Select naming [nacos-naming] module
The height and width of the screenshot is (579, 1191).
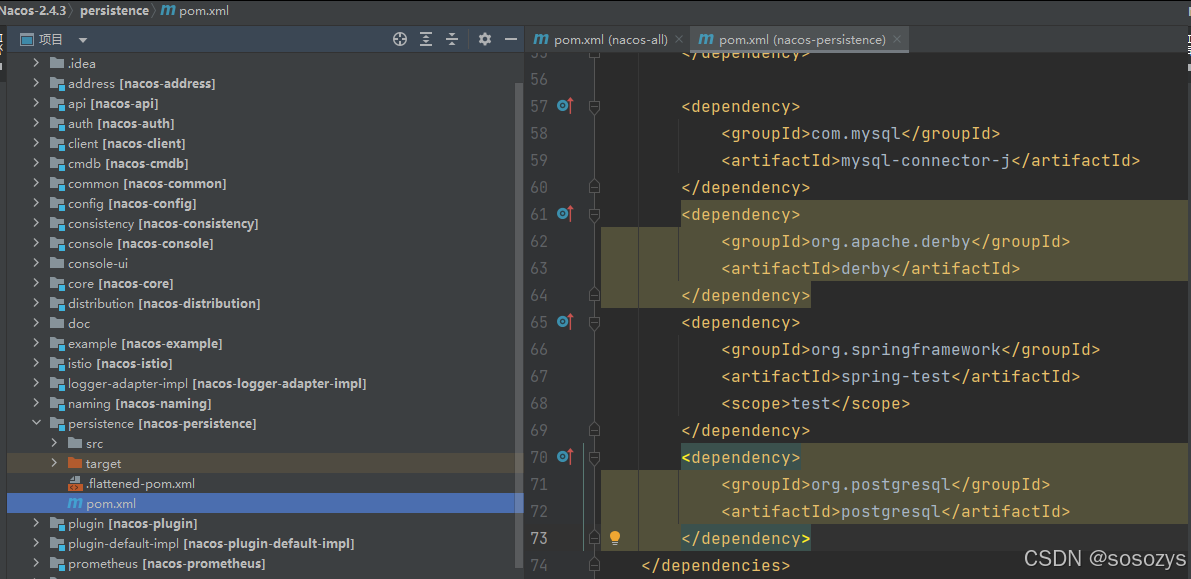point(139,403)
